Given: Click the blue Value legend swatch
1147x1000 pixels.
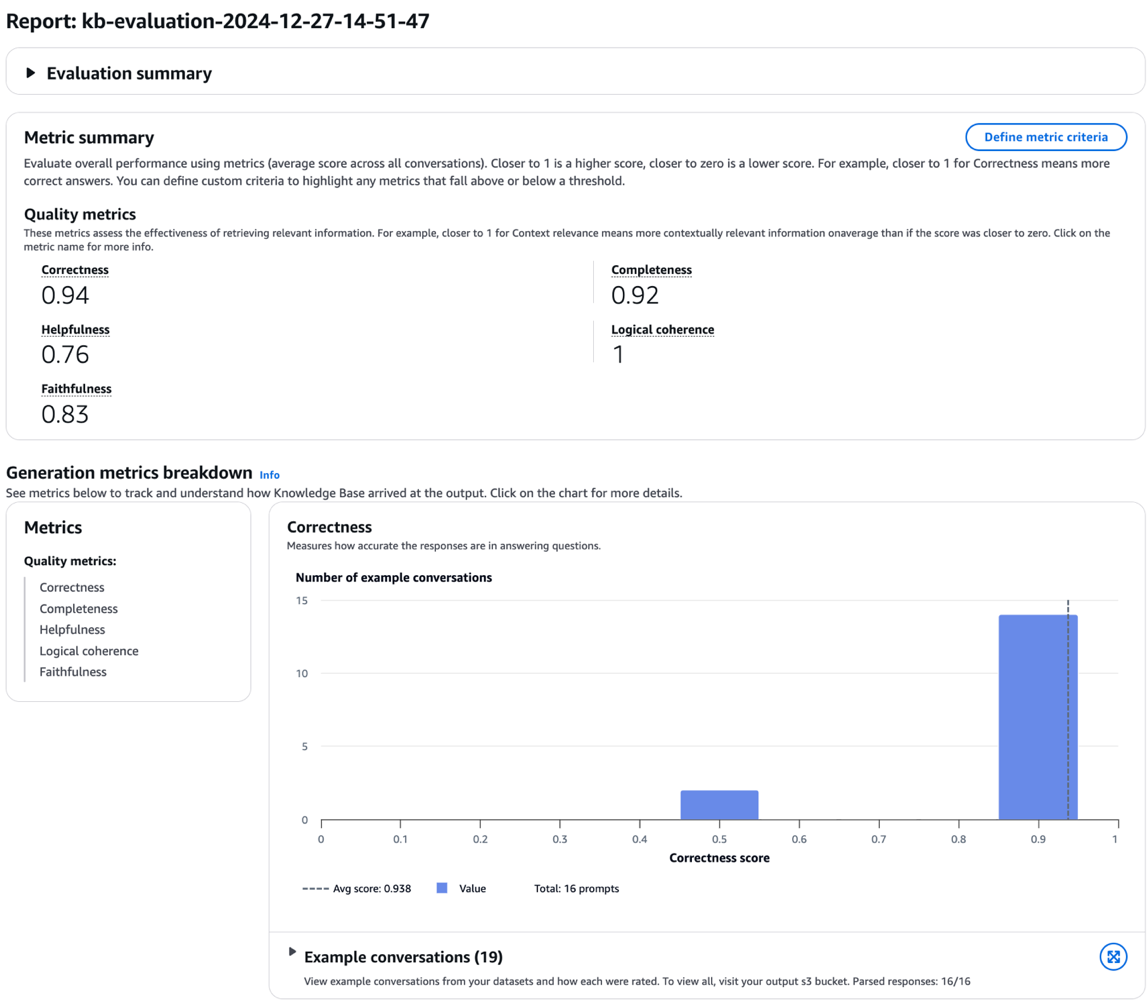Looking at the screenshot, I should (x=441, y=888).
